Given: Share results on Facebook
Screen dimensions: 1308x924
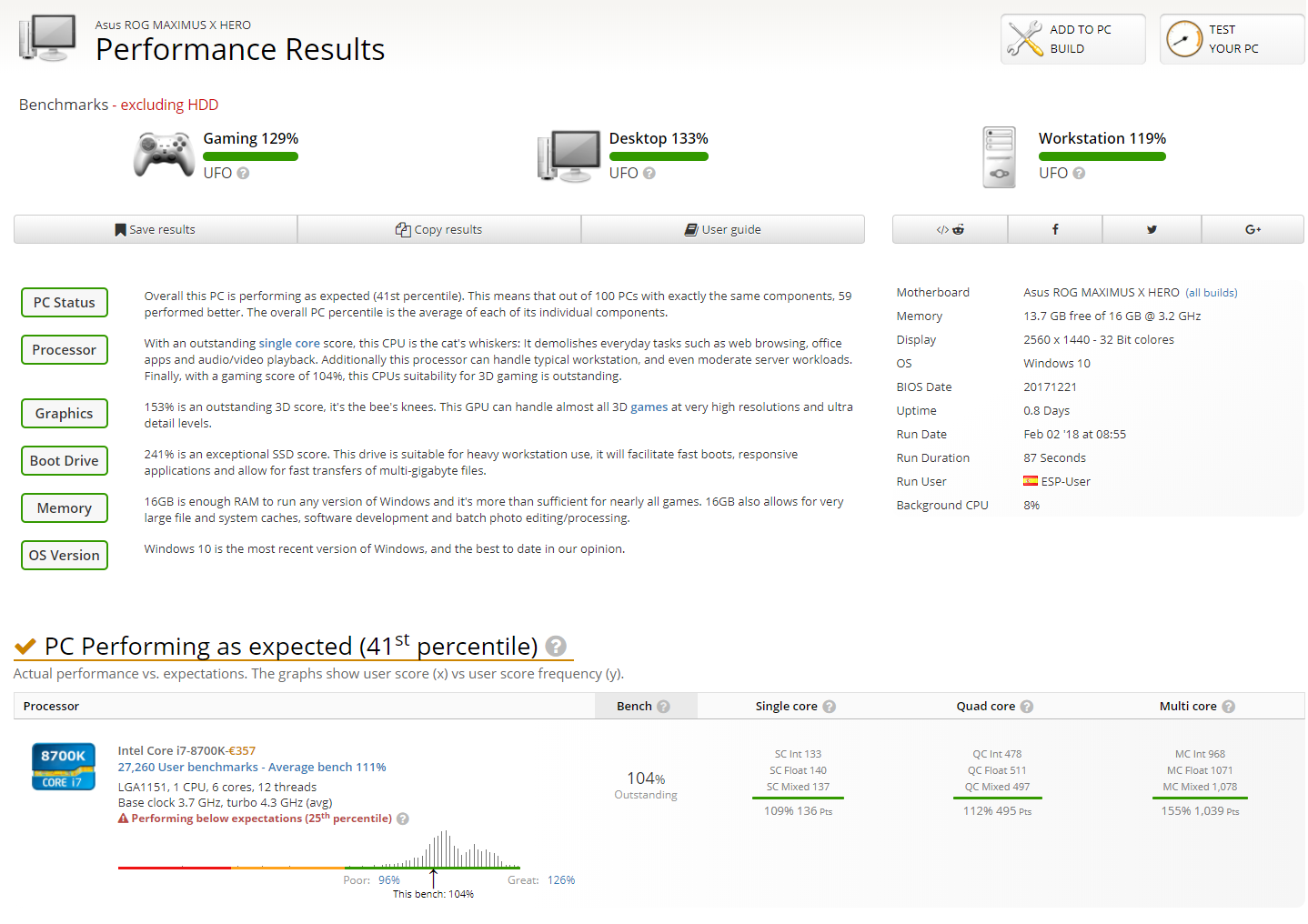Looking at the screenshot, I should [1055, 229].
